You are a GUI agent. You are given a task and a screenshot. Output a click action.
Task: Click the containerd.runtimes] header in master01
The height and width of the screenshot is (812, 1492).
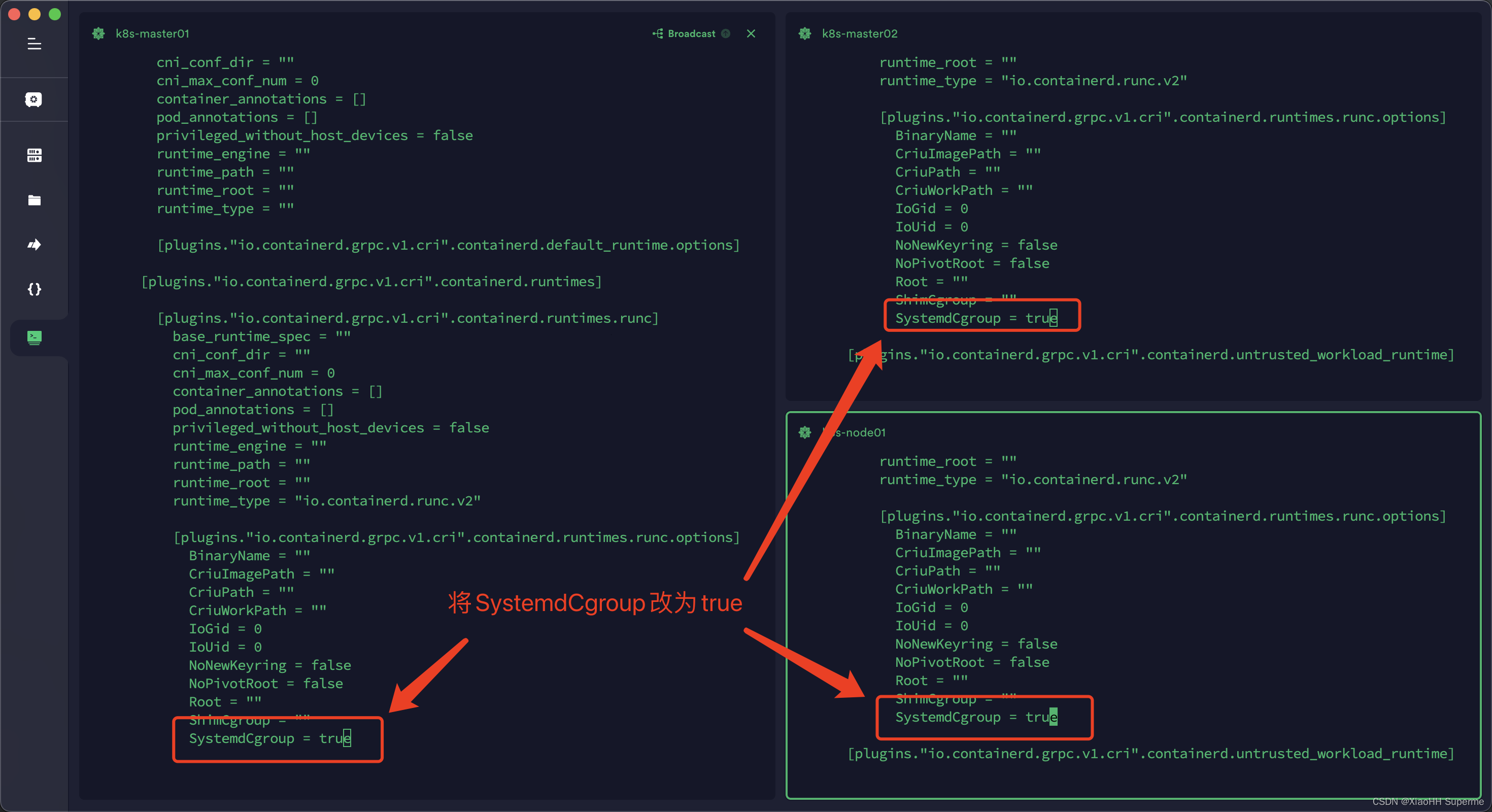[x=372, y=282]
